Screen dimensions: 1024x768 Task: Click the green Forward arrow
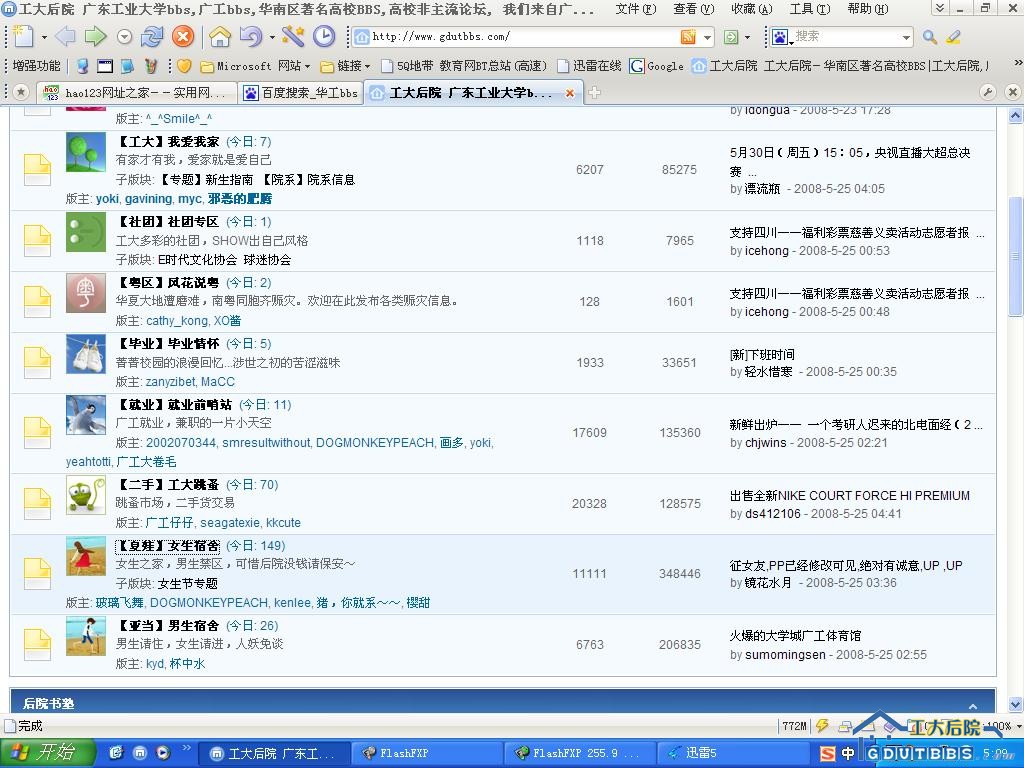[95, 37]
